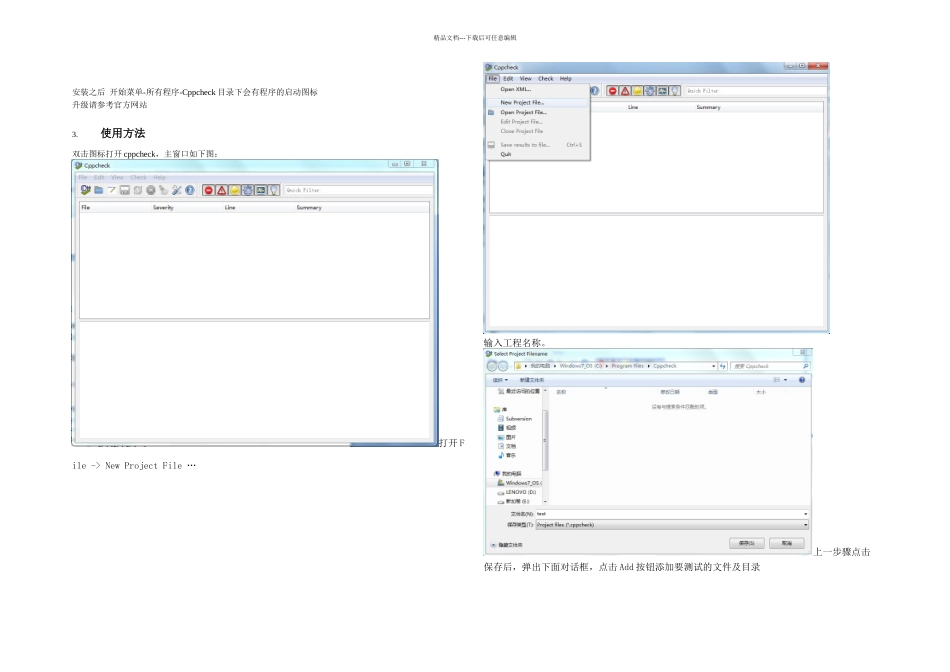Click Quick Filter field in window with File menu
Image resolution: width=950 pixels, height=672 pixels.
[755, 91]
